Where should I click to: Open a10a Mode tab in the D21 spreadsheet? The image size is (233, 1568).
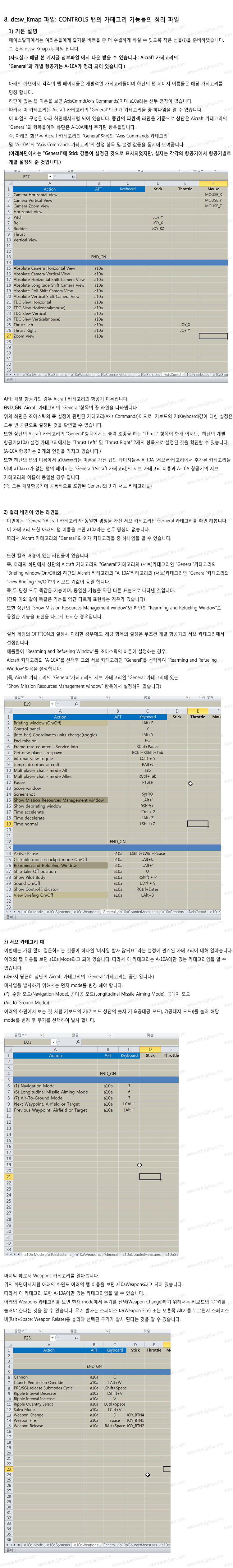click(x=34, y=1255)
